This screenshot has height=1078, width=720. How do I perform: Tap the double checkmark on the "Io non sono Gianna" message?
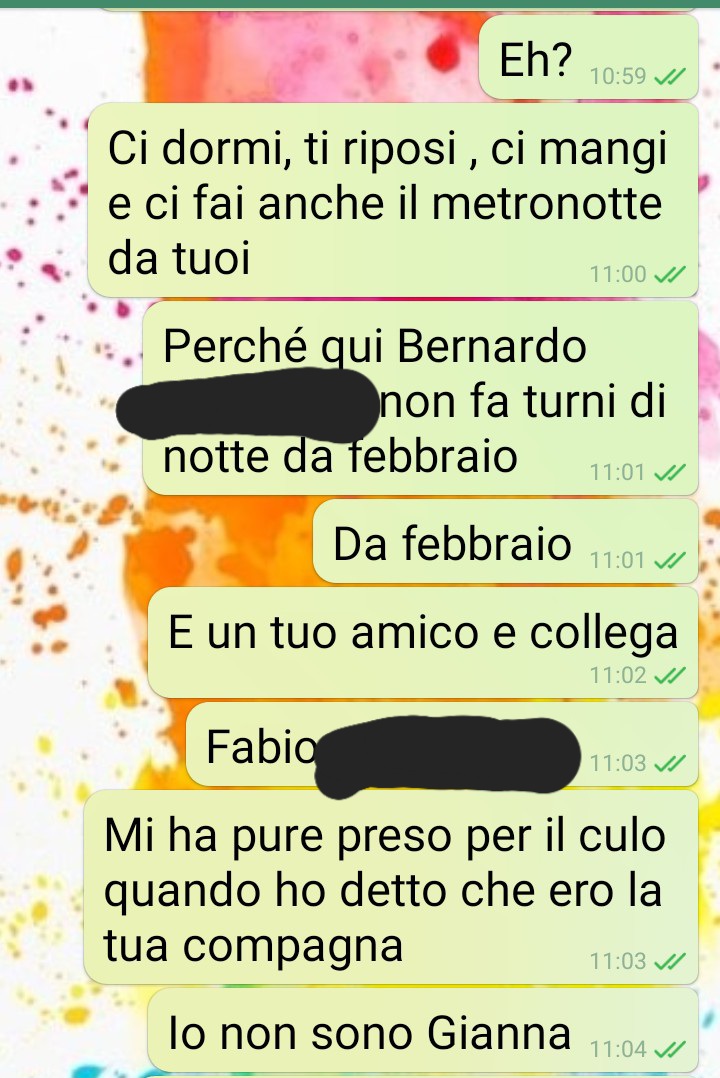pos(669,1050)
